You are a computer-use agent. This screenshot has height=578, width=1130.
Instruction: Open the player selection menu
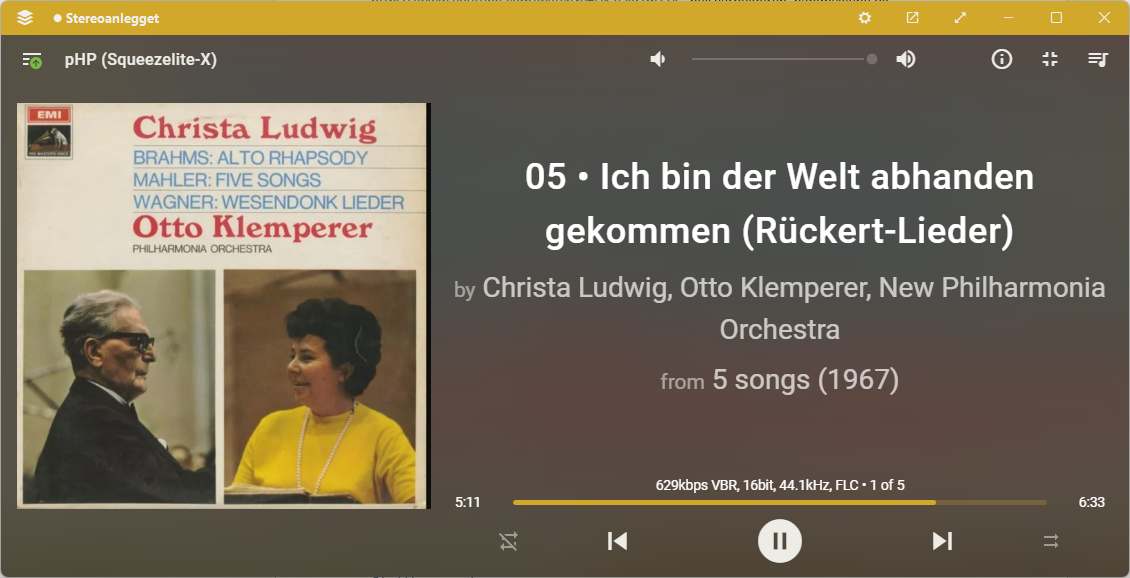coord(32,60)
